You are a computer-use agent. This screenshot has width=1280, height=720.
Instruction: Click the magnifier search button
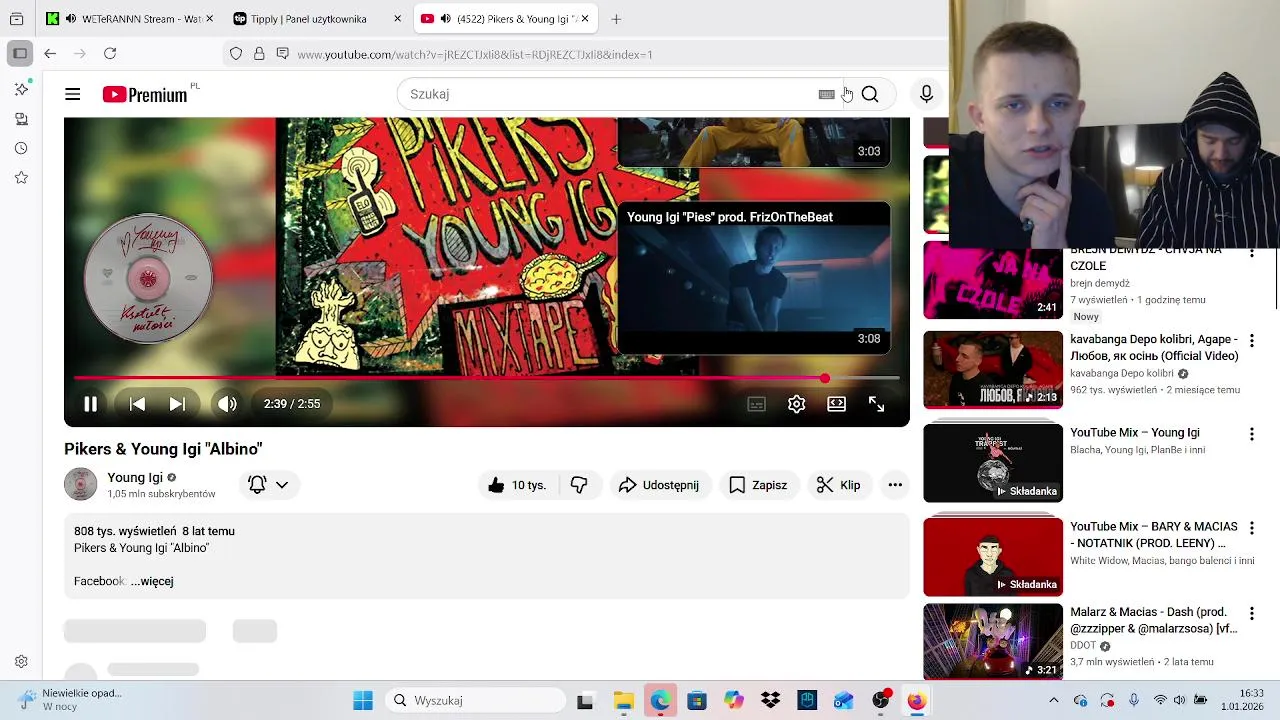click(870, 94)
